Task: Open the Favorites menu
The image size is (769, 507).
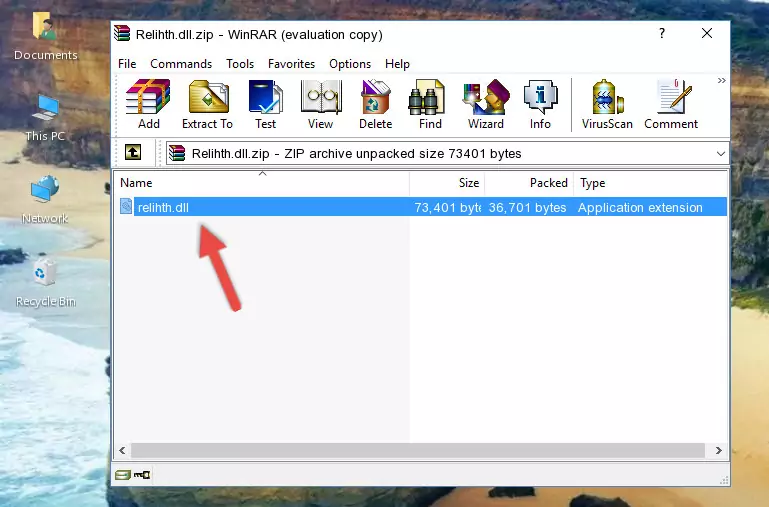Action: 291,64
